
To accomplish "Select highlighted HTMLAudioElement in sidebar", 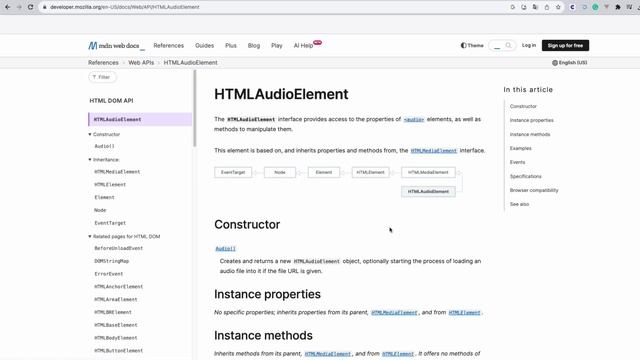I will 140,119.
